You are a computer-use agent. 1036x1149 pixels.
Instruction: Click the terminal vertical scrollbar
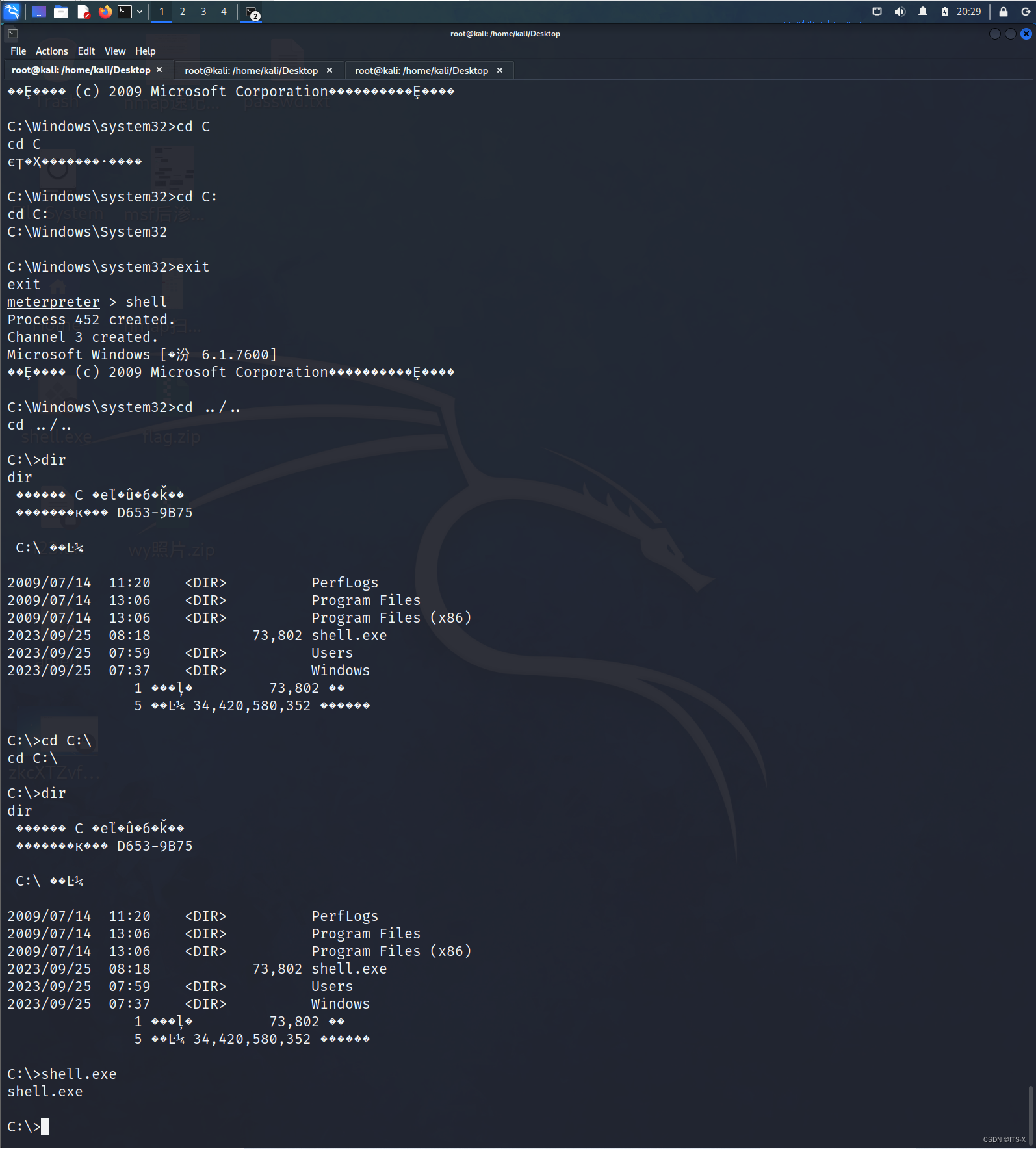(1031, 1115)
